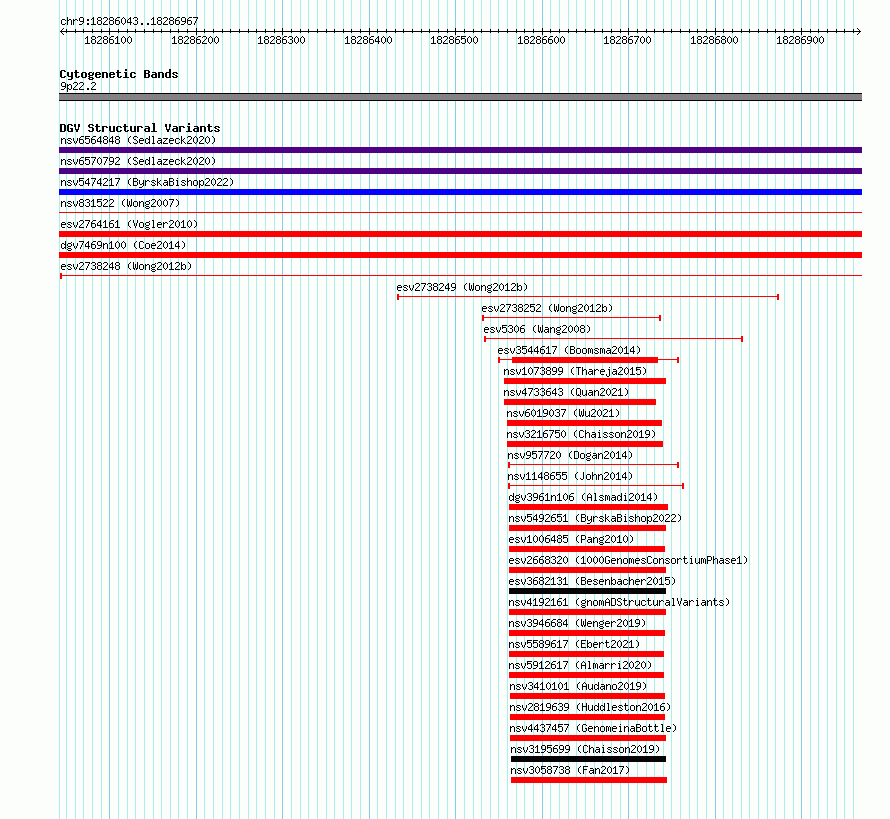Open nsv5474217 (ByrskaBishop2022) label
890x819 pixels.
coord(147,182)
